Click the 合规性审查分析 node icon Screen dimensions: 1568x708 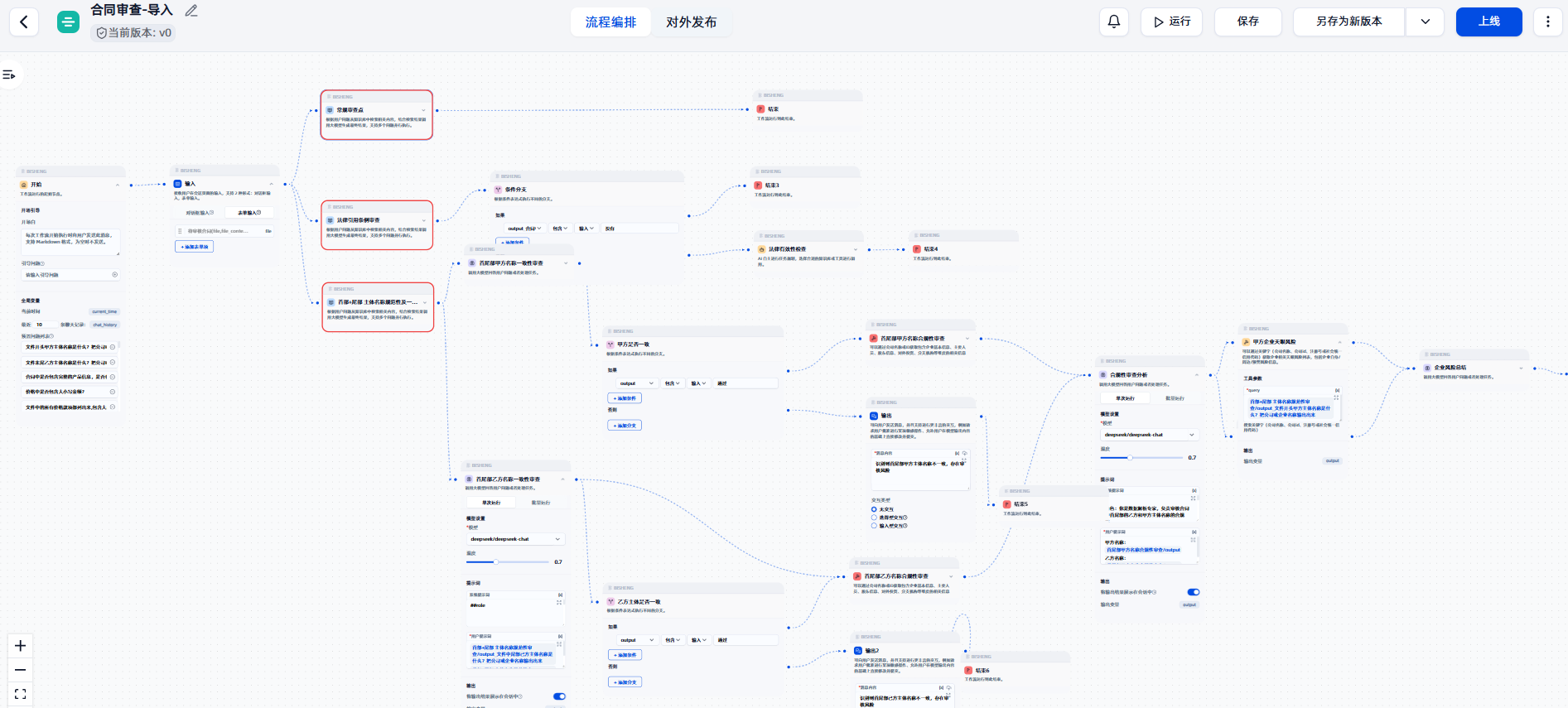pyautogui.click(x=1103, y=375)
